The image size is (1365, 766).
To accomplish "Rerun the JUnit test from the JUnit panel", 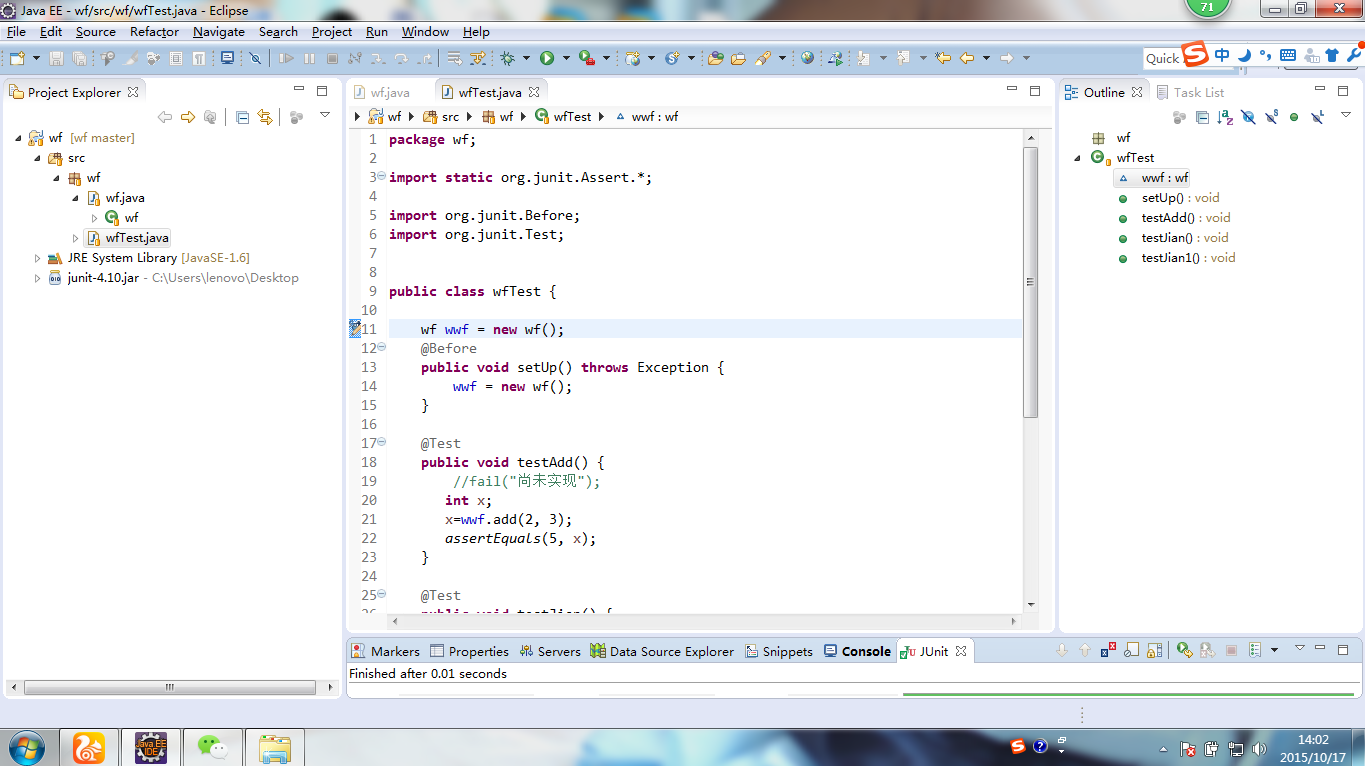I will (x=1184, y=651).
